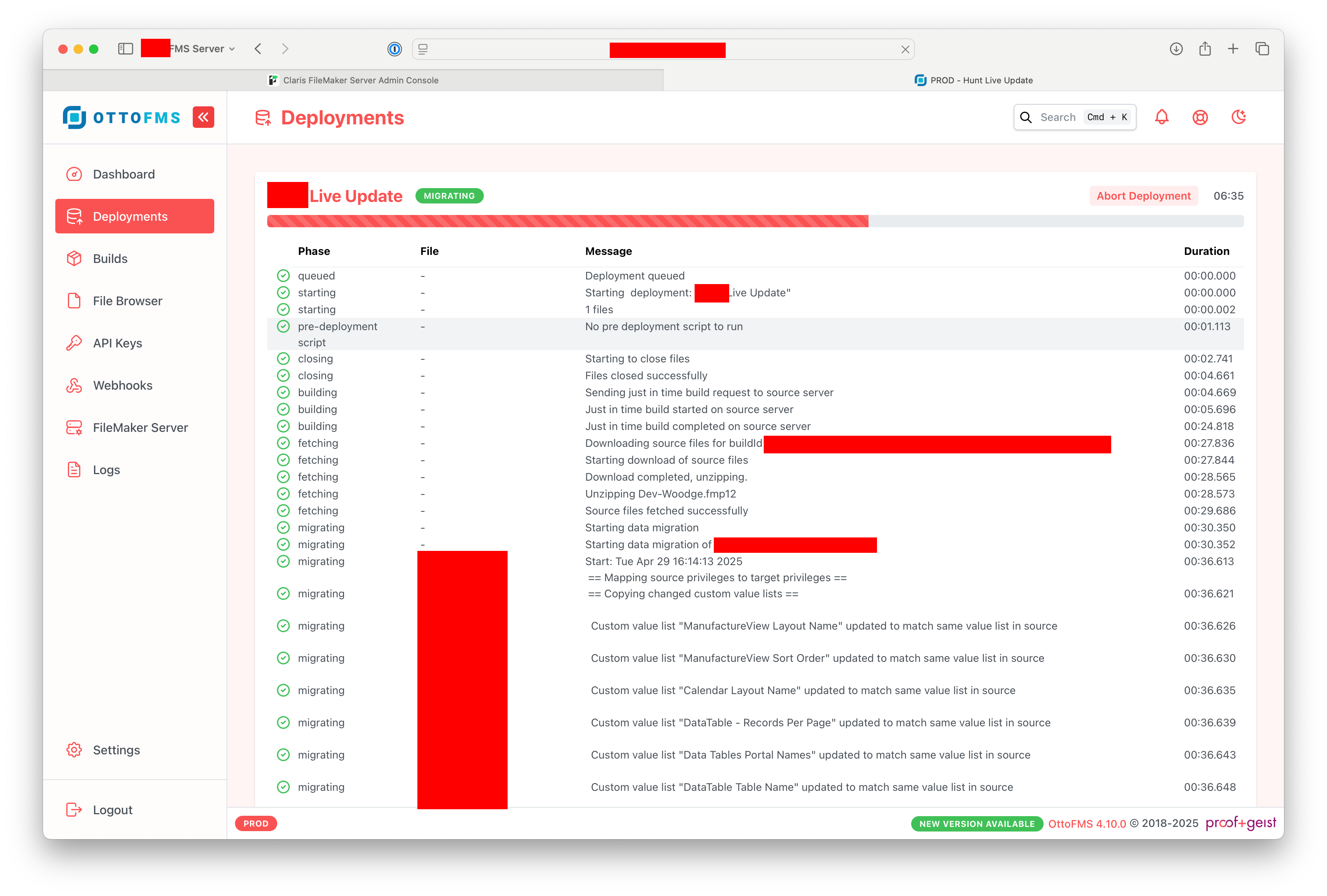Screen dimensions: 1327x896
Task: Click message "Unzipping Dev-Woodge.fmp12"
Action: pyautogui.click(x=660, y=494)
